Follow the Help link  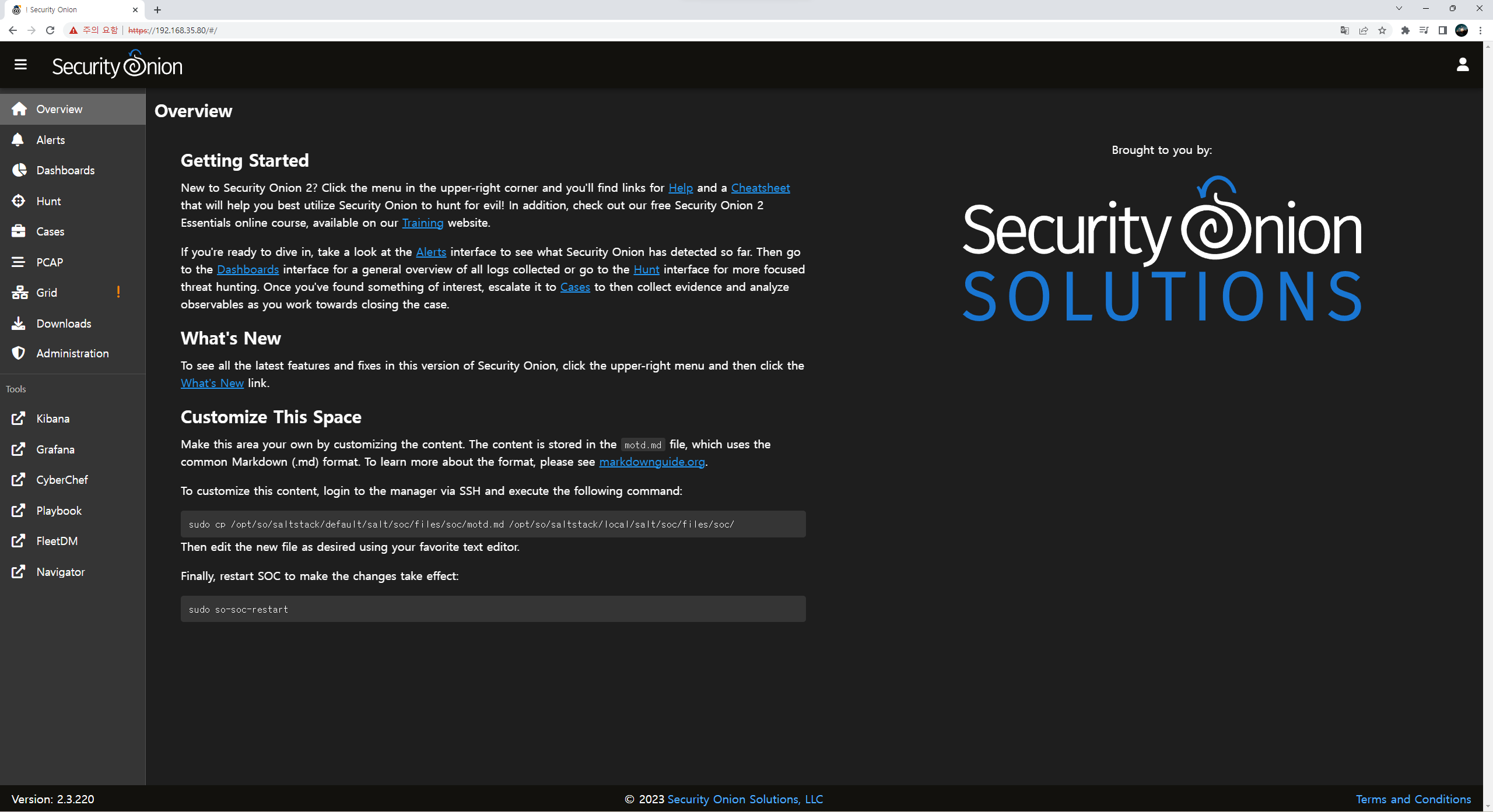[x=681, y=188]
